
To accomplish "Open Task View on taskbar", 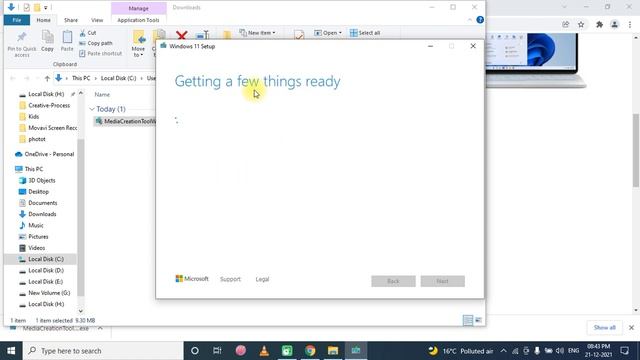I will (x=217, y=351).
